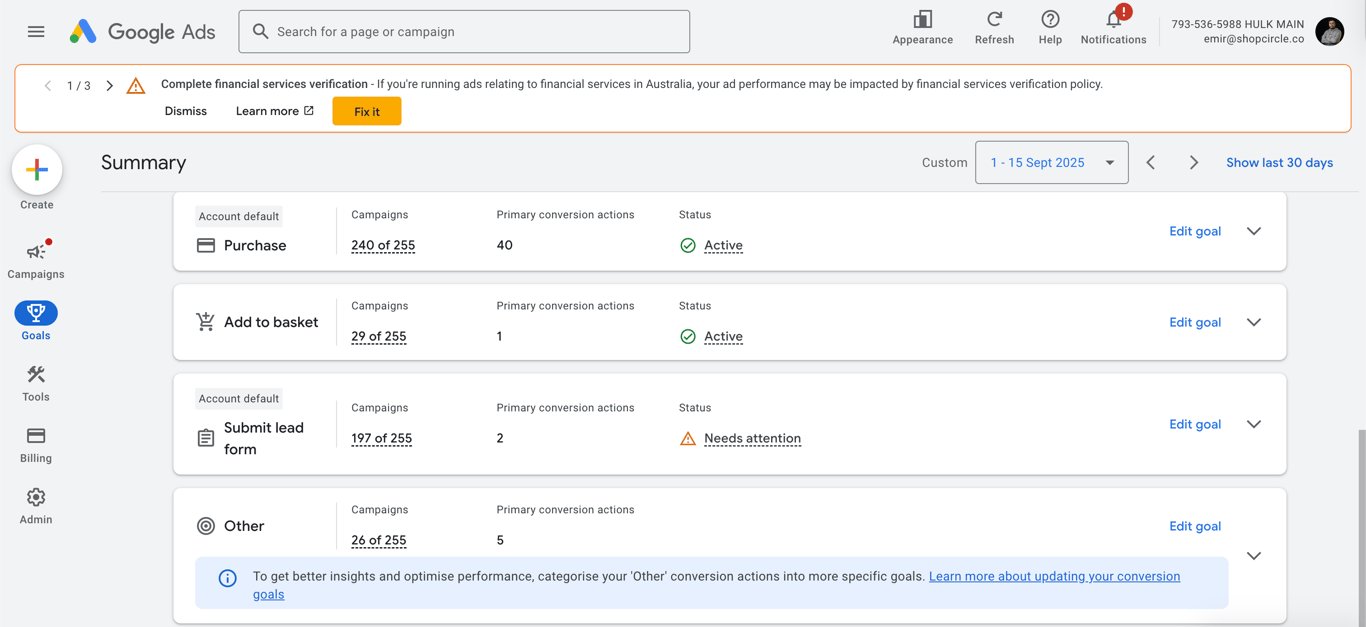This screenshot has height=627, width=1366.
Task: Click the search for page or campaign field
Action: [464, 32]
